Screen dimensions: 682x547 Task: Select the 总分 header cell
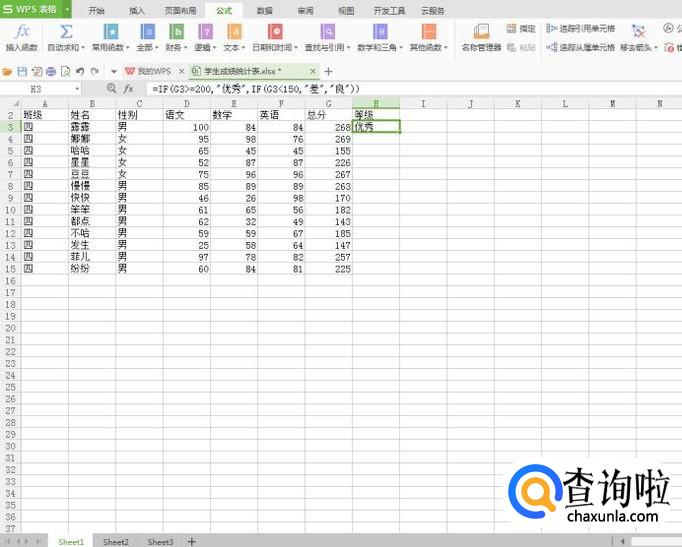328,115
